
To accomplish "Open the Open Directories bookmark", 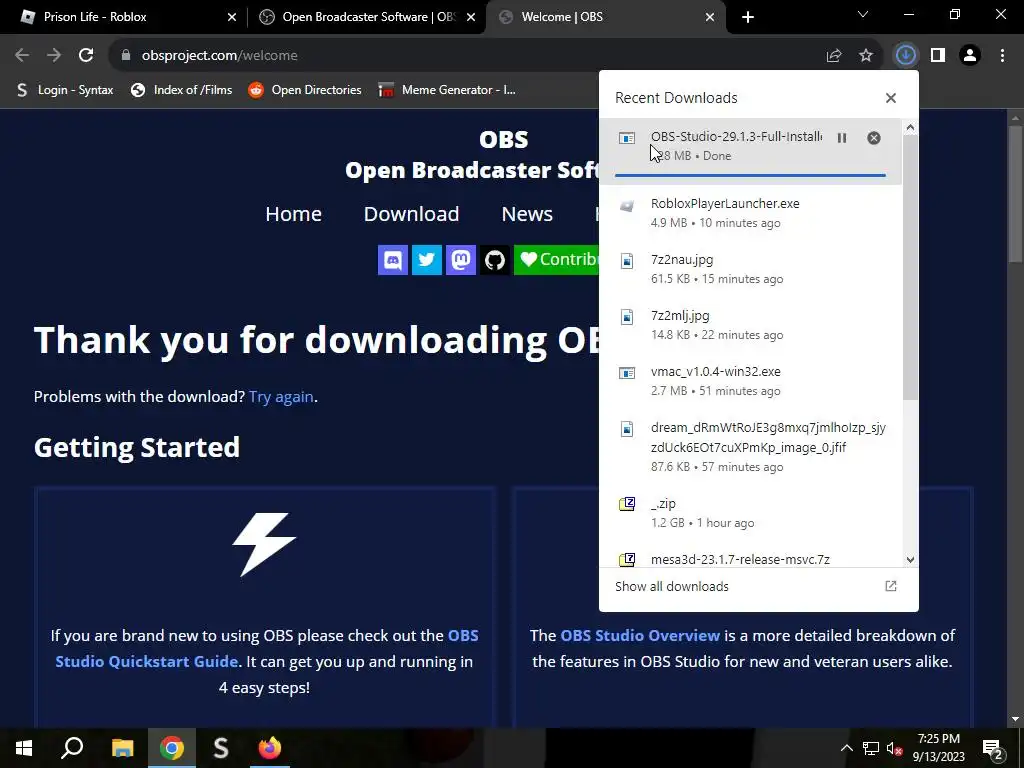I will point(305,90).
